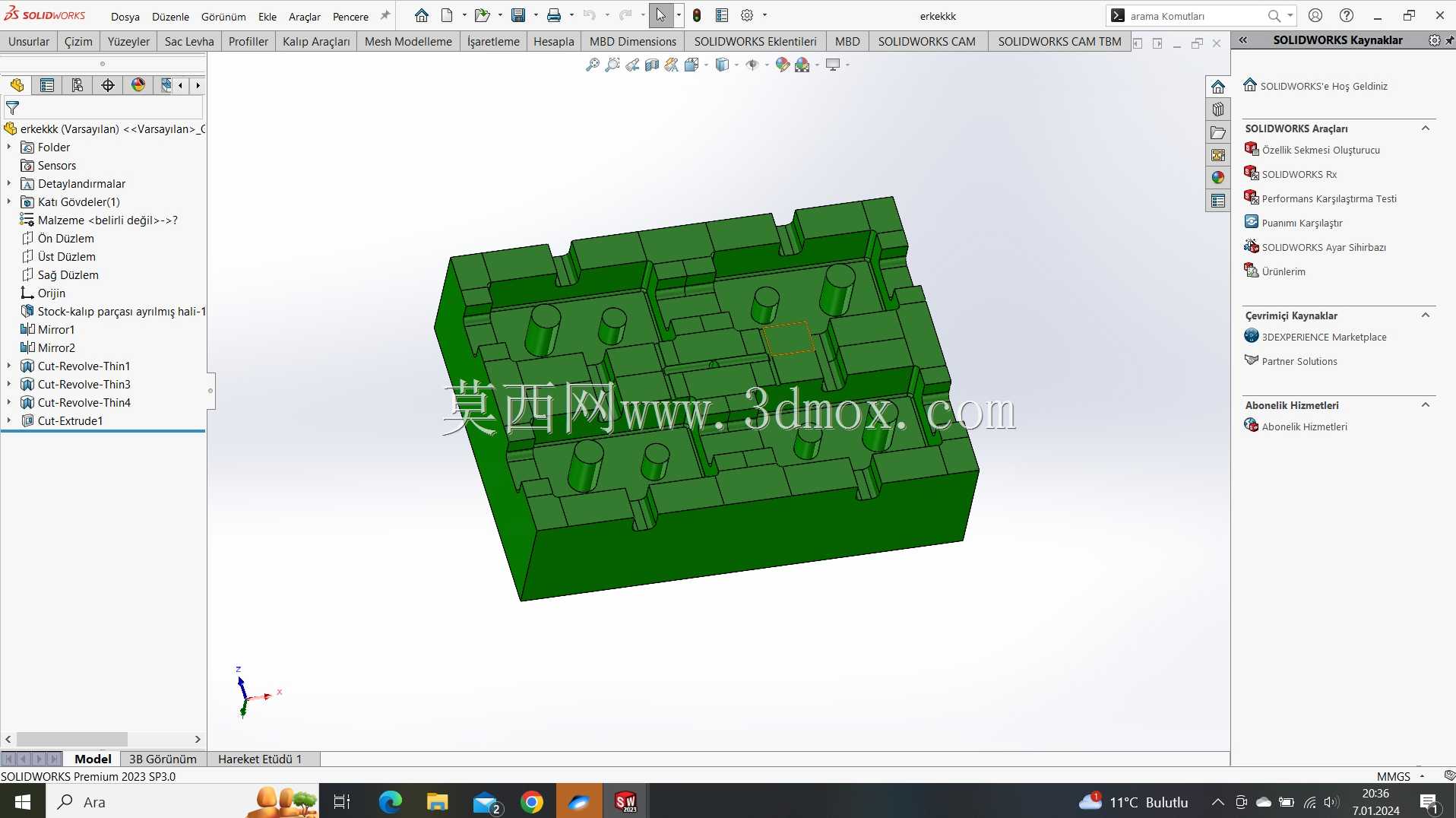Open Ürünlerim link
The image size is (1456, 818).
coord(1283,271)
